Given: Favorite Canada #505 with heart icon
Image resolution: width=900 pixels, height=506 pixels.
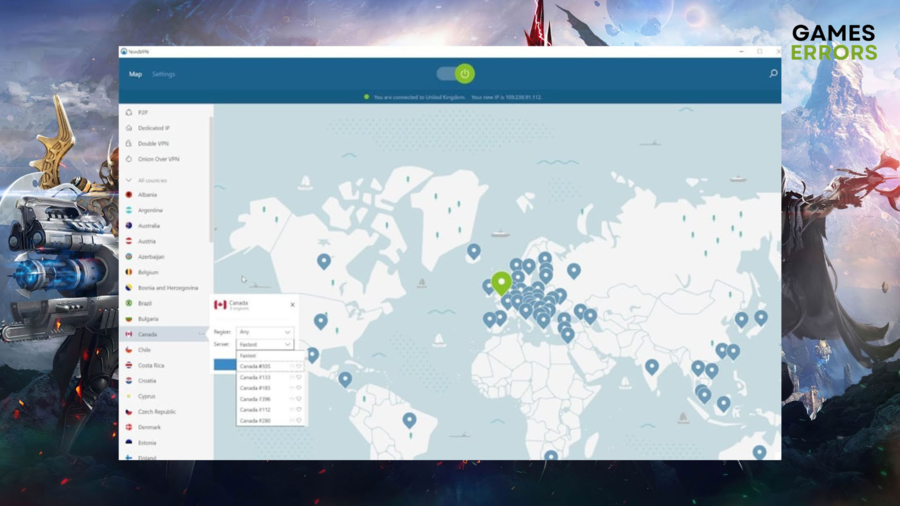Looking at the screenshot, I should tap(299, 366).
